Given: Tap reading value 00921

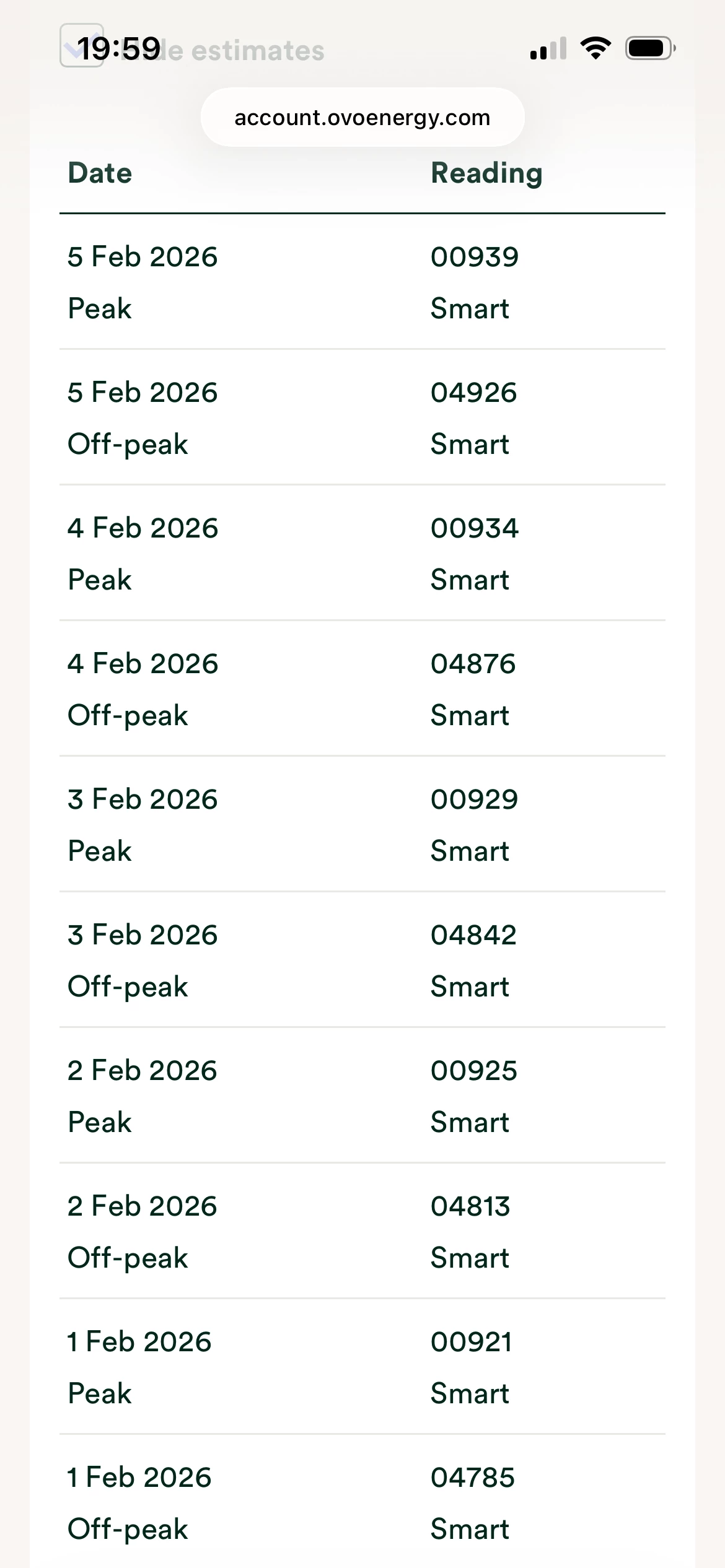Looking at the screenshot, I should tap(471, 1342).
